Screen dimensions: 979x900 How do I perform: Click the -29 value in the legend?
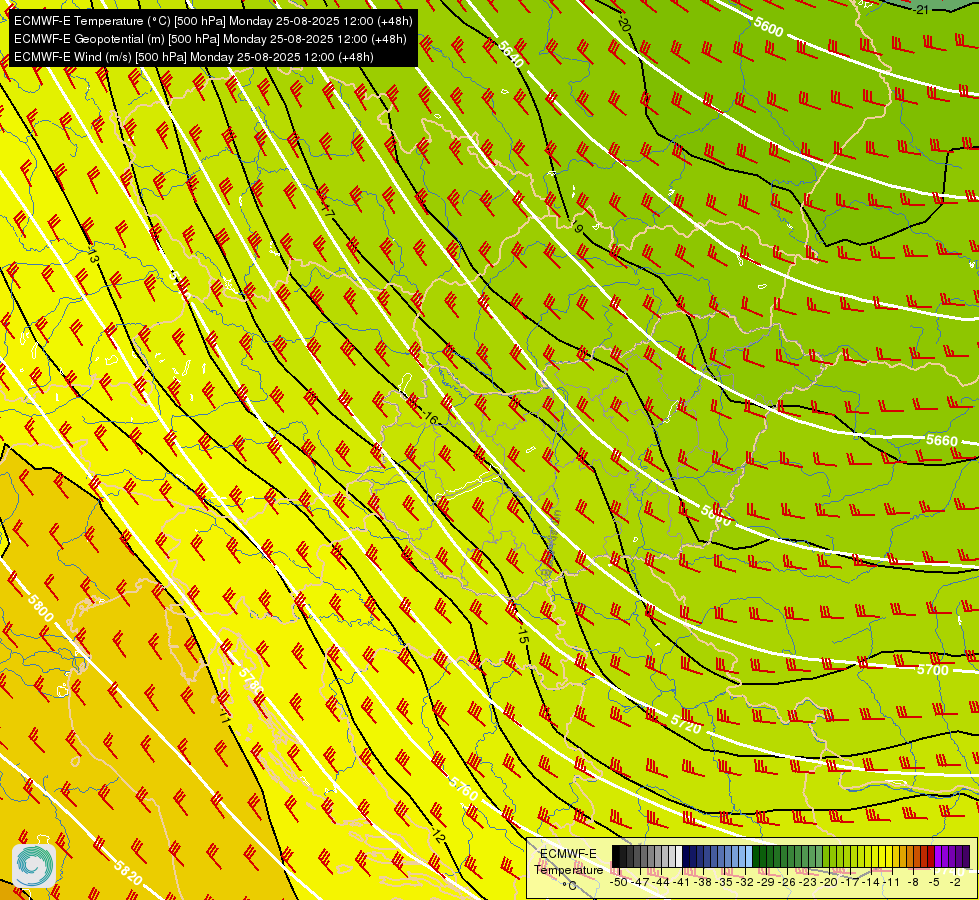766,882
